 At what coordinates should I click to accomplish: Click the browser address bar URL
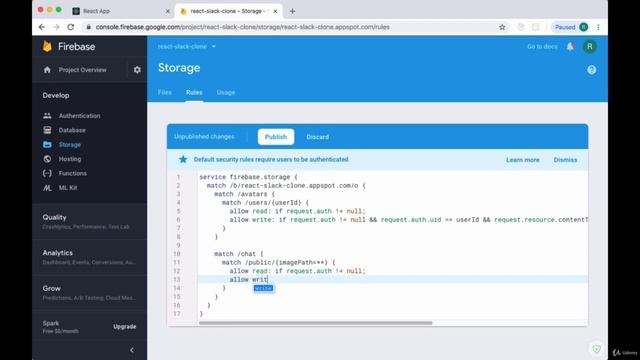(242, 27)
